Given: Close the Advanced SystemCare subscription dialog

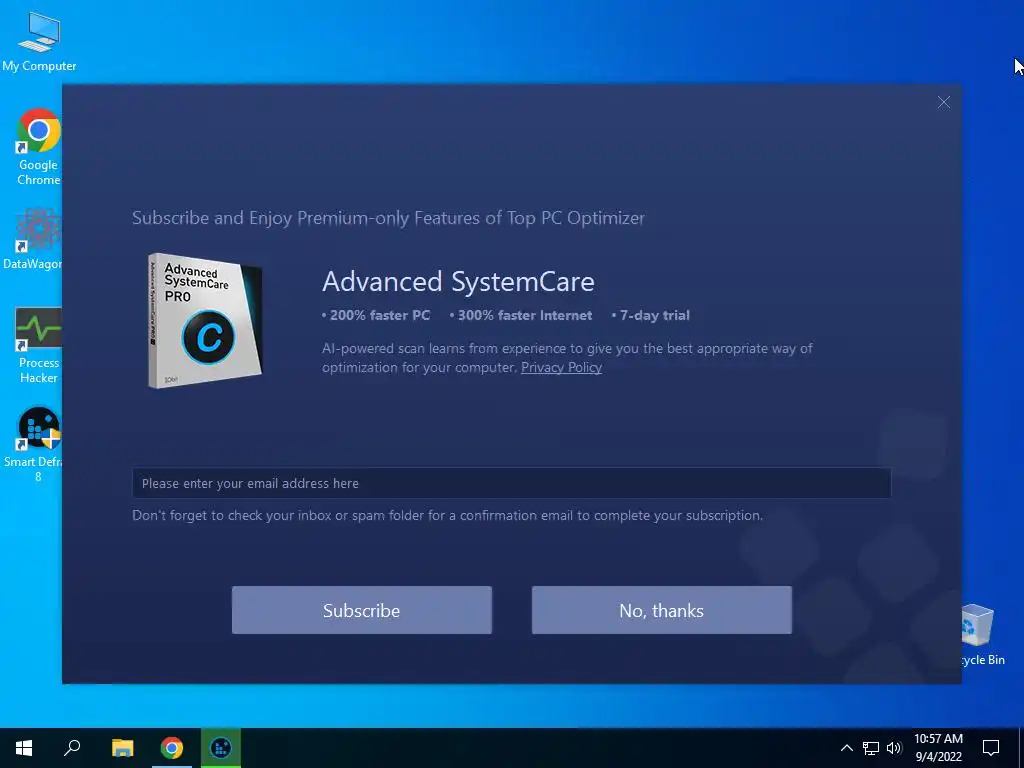Looking at the screenshot, I should [944, 103].
